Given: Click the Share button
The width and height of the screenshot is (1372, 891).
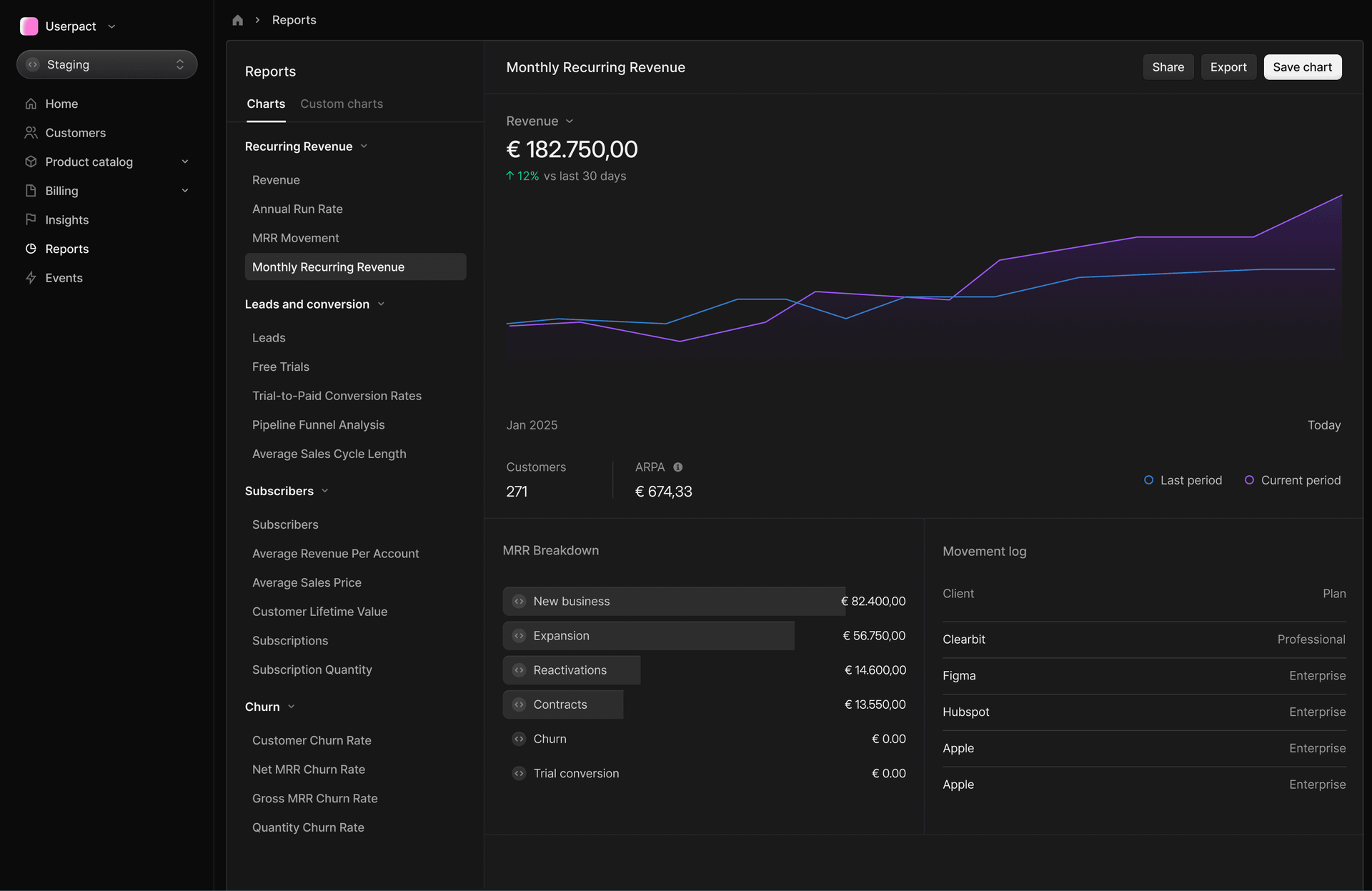Looking at the screenshot, I should click(1168, 67).
